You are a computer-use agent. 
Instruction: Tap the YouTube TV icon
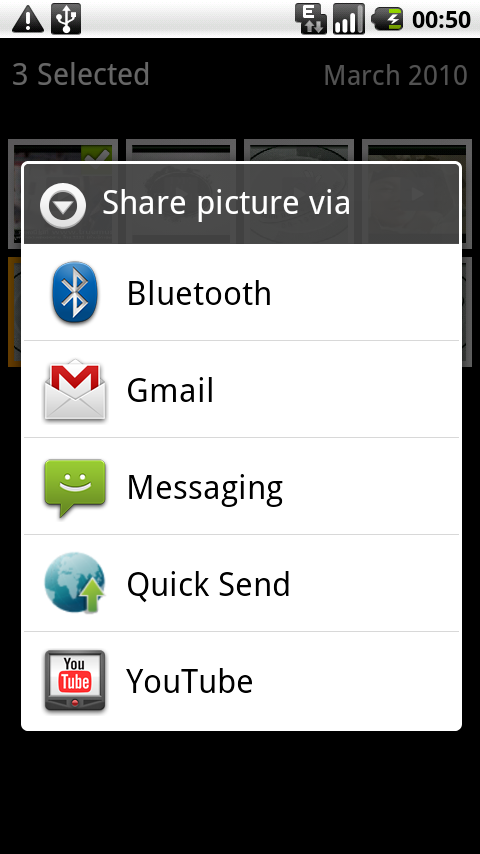click(75, 681)
